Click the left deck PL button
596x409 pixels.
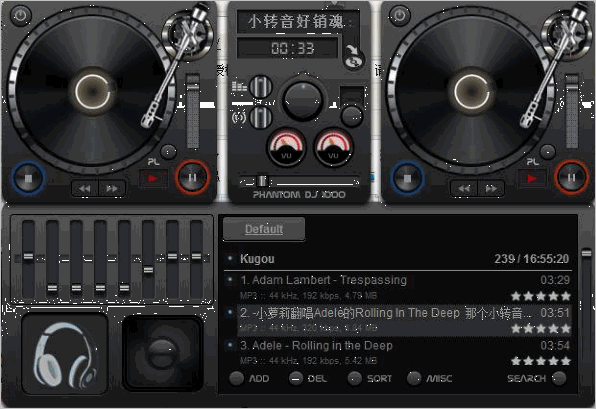[x=168, y=152]
